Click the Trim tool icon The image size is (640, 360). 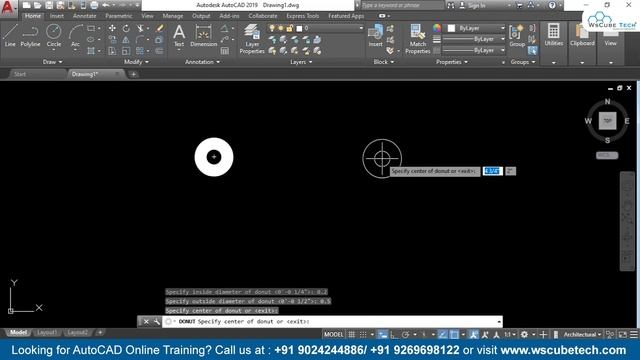(140, 28)
